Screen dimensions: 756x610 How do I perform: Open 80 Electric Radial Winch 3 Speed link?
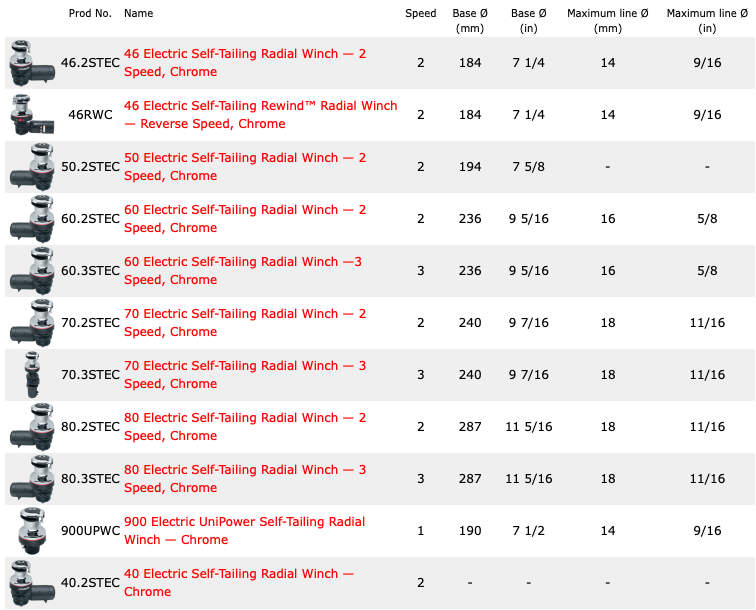[x=245, y=478]
